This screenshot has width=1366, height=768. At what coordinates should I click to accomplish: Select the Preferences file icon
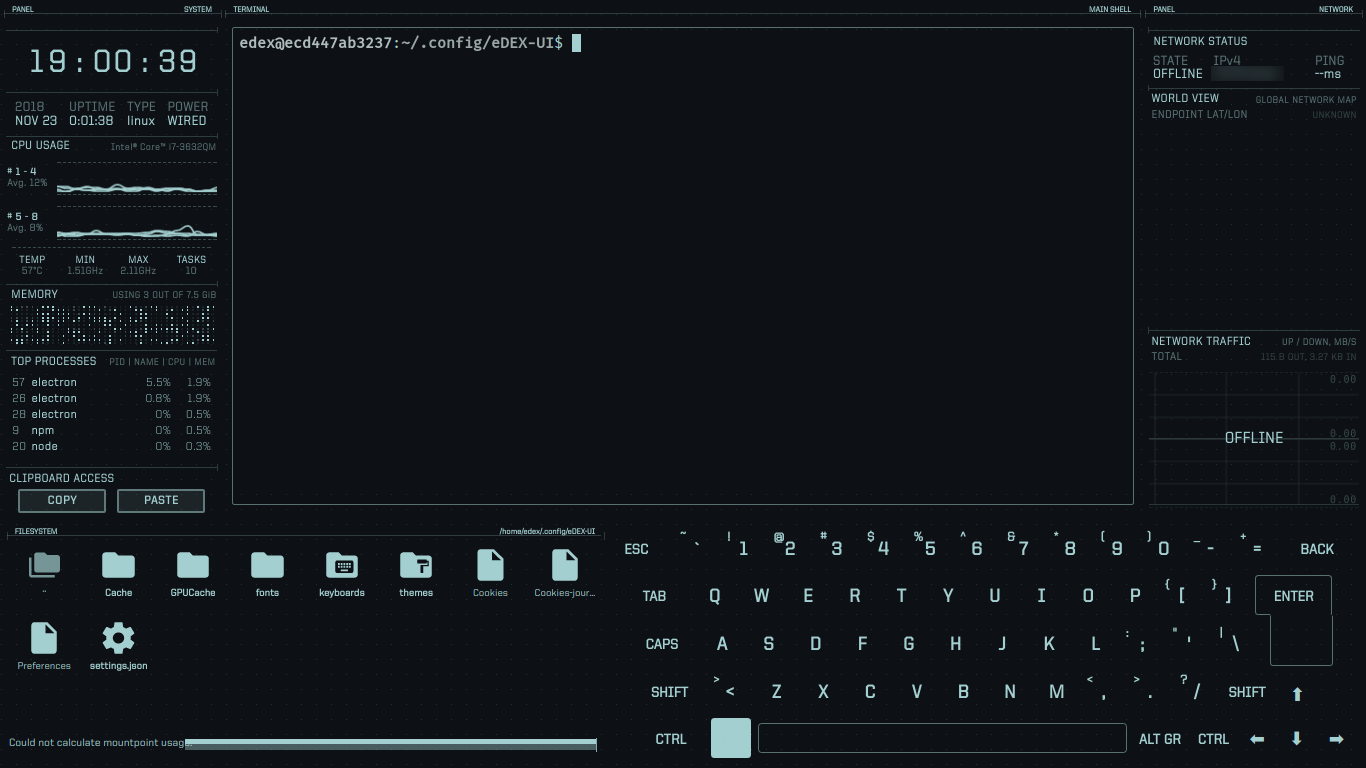pyautogui.click(x=44, y=638)
